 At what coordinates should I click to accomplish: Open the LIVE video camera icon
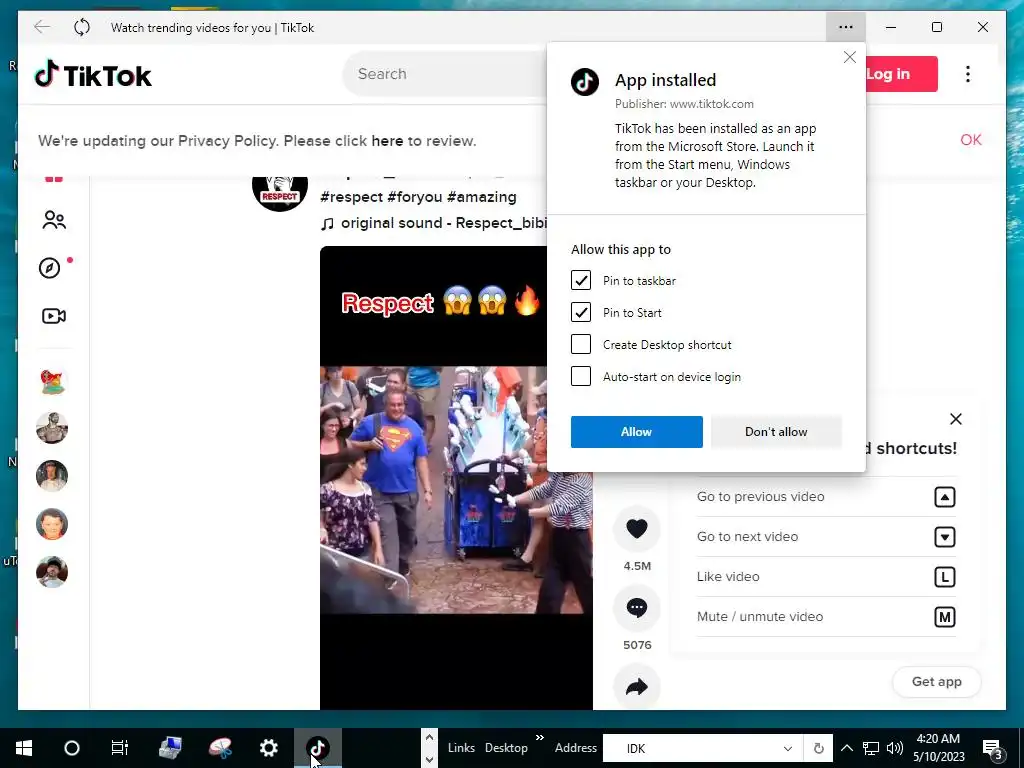(x=54, y=316)
